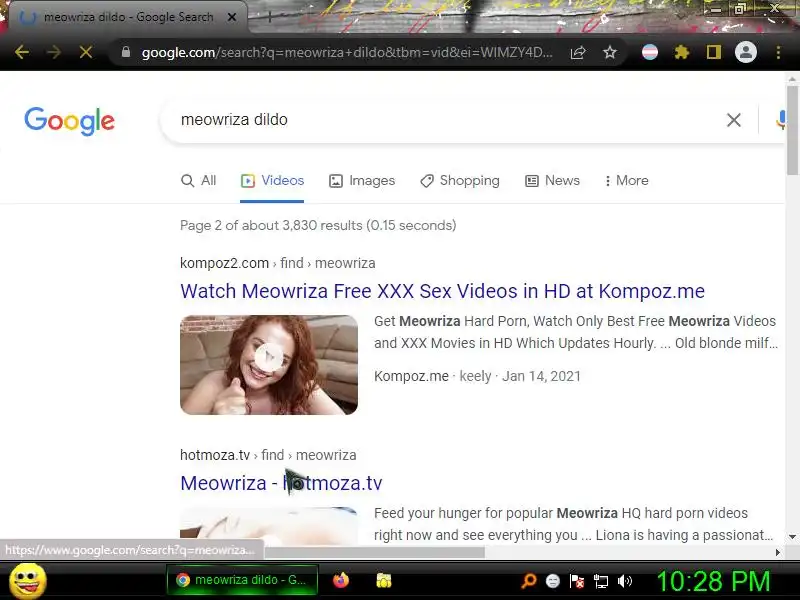Click the round face tray icon

point(553,581)
